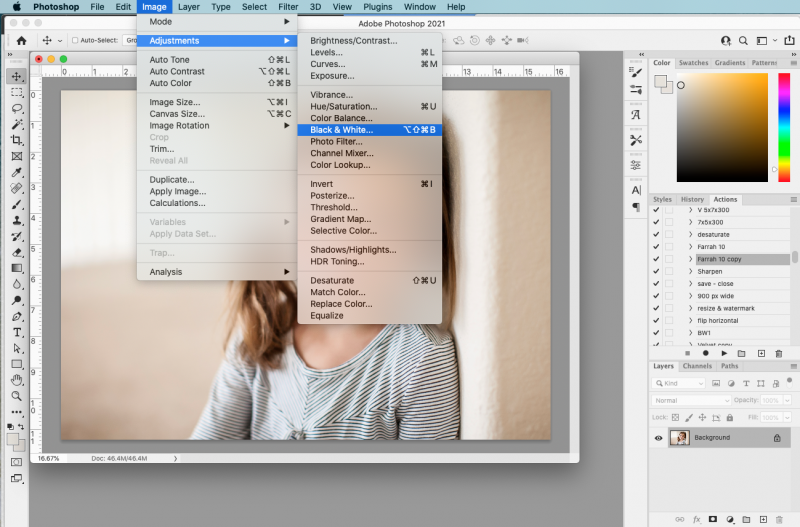Select the Rectangular Marquee tool
This screenshot has width=800, height=527.
click(x=17, y=92)
